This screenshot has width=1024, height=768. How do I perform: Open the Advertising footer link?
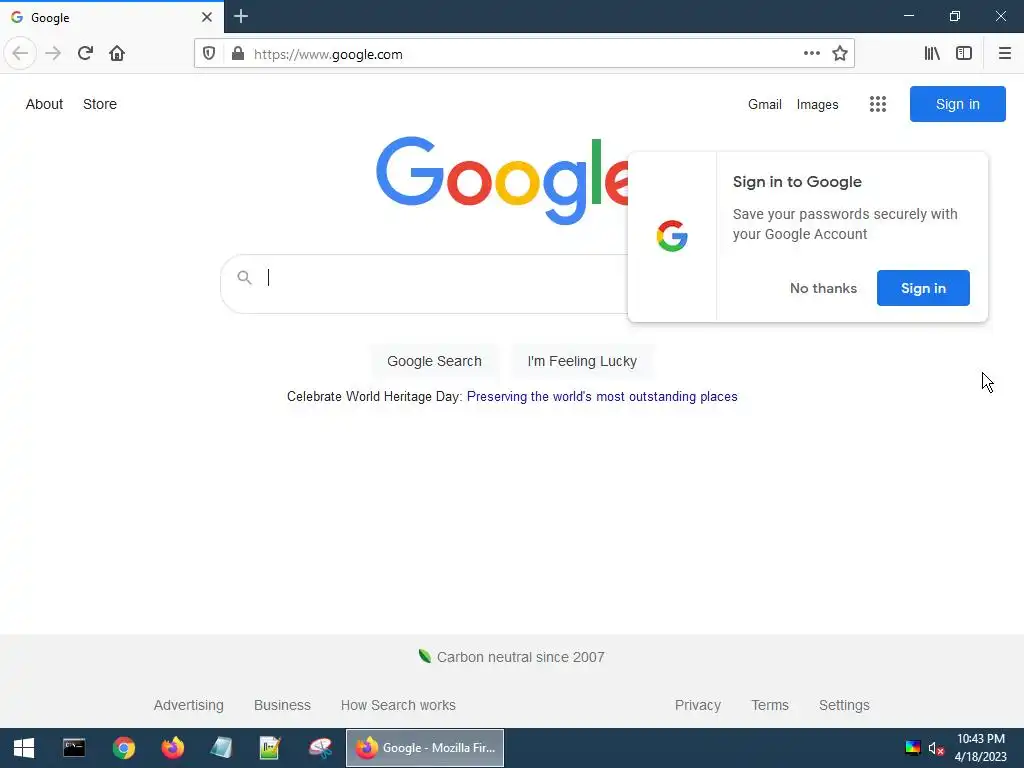(x=189, y=705)
